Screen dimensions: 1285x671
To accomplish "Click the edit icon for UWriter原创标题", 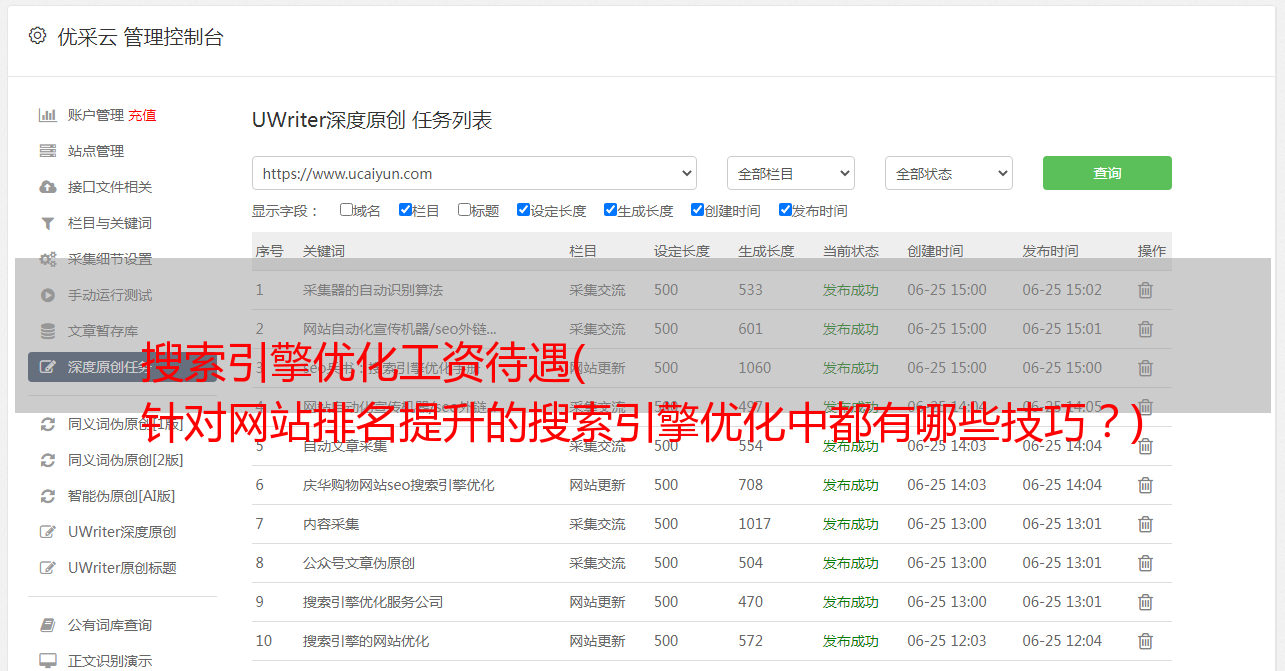I will [47, 568].
